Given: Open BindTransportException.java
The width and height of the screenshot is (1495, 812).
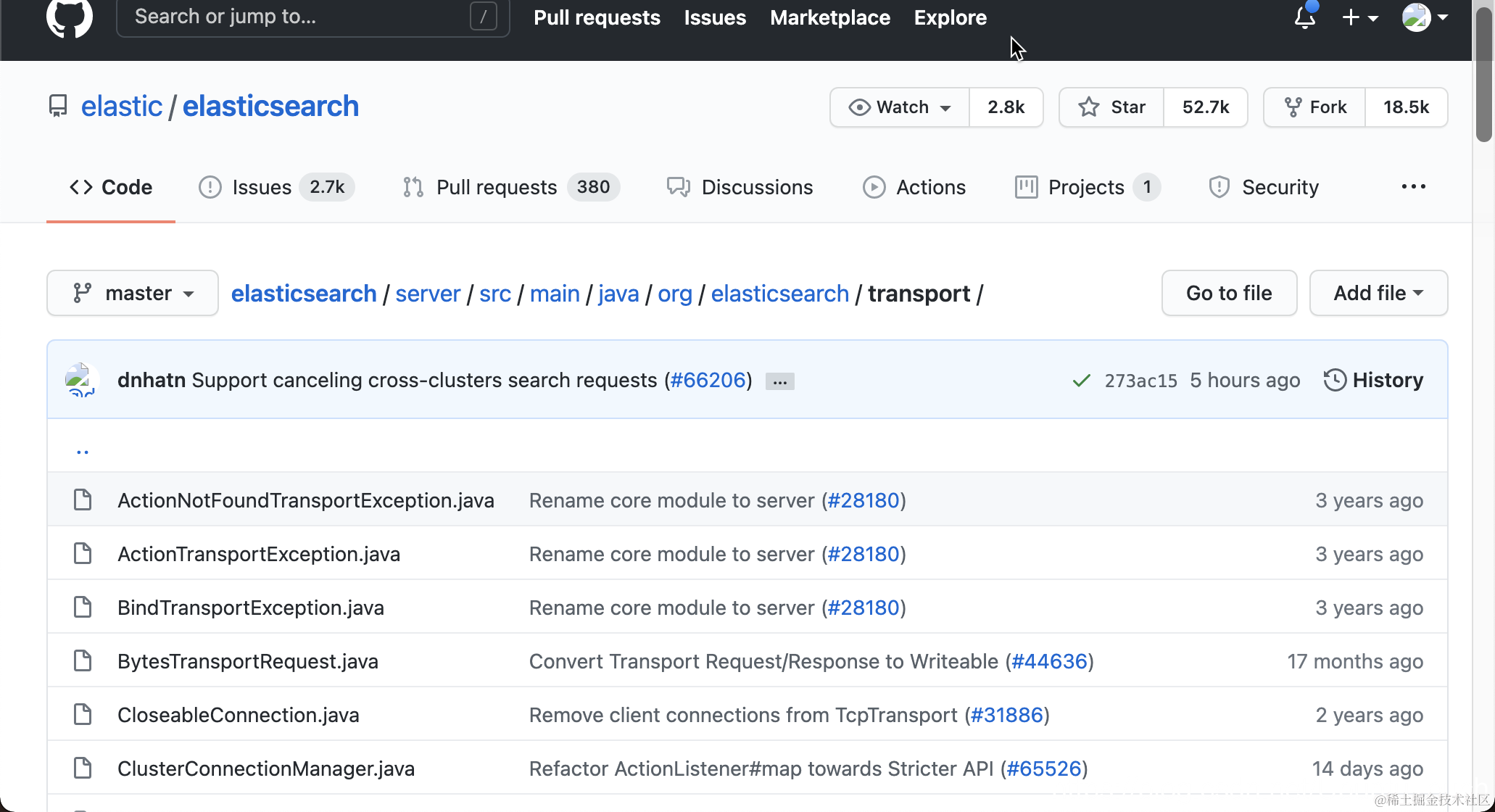Looking at the screenshot, I should coord(251,608).
